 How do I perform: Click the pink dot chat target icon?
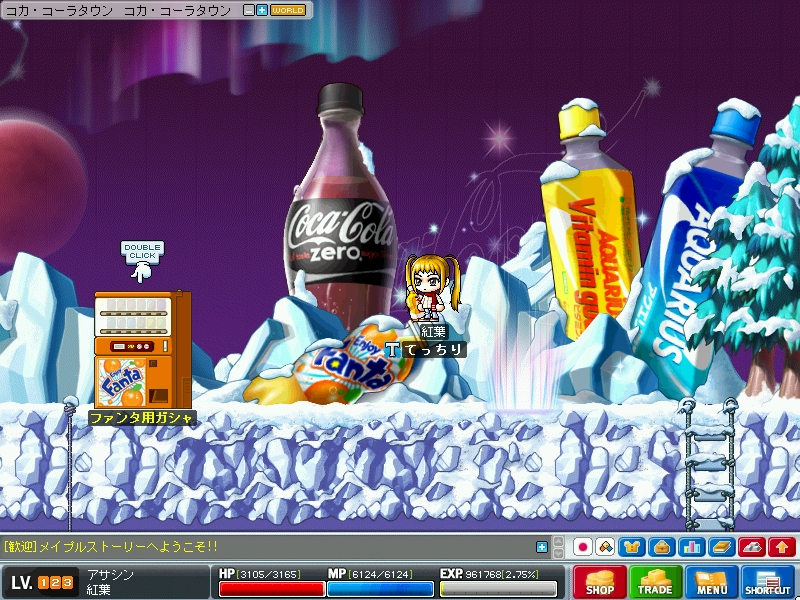pyautogui.click(x=582, y=547)
